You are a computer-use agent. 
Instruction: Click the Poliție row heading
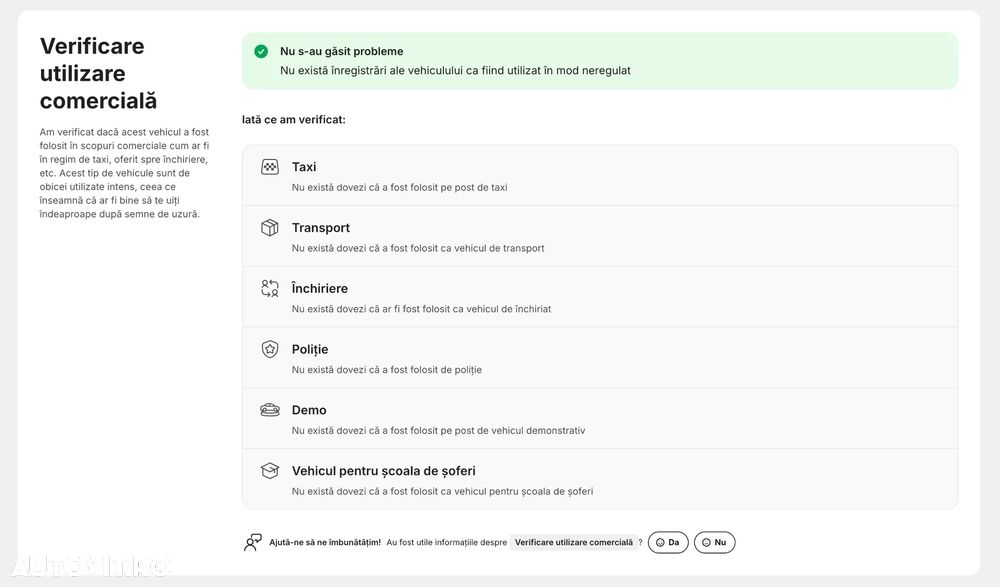pyautogui.click(x=310, y=349)
